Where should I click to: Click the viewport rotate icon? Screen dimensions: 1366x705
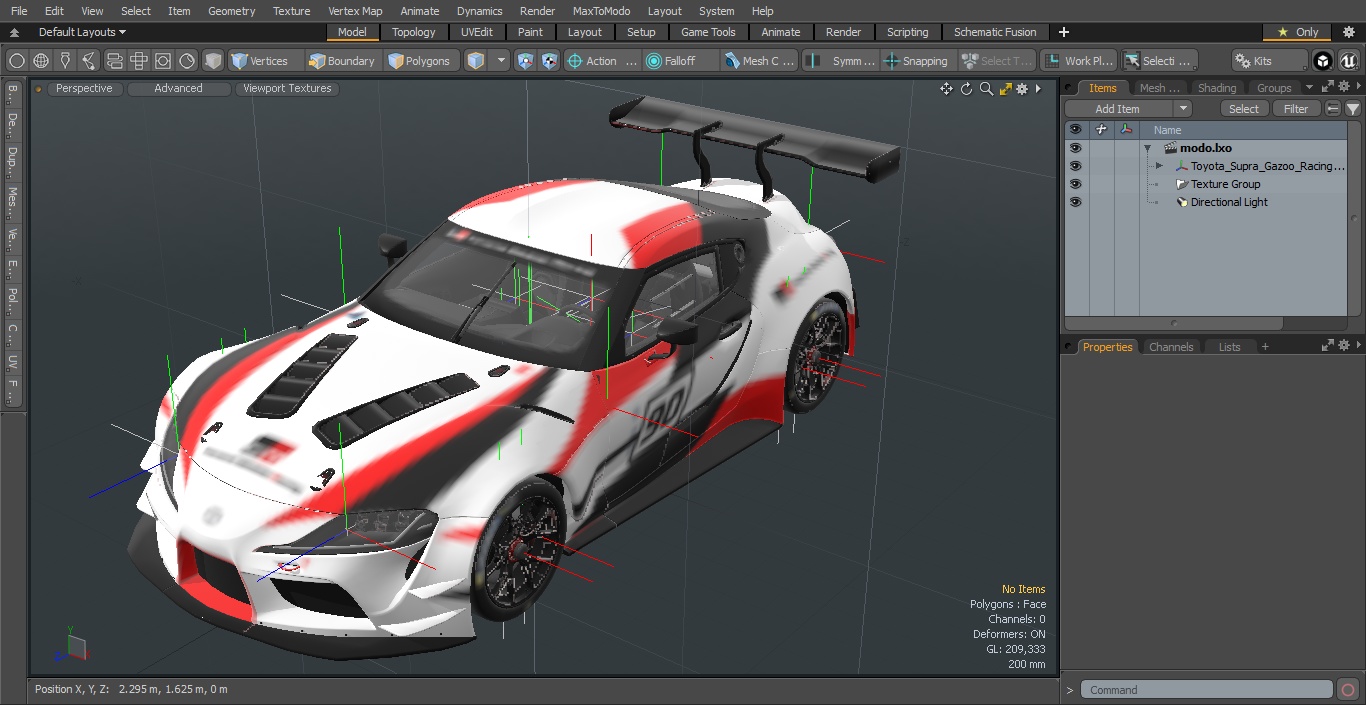(966, 89)
